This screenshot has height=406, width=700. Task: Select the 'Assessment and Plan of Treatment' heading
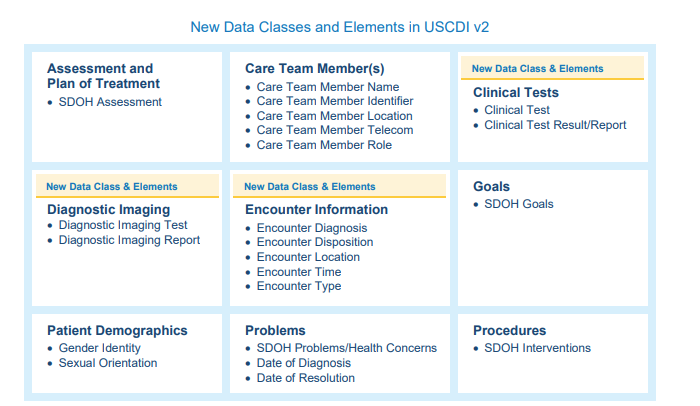103,76
